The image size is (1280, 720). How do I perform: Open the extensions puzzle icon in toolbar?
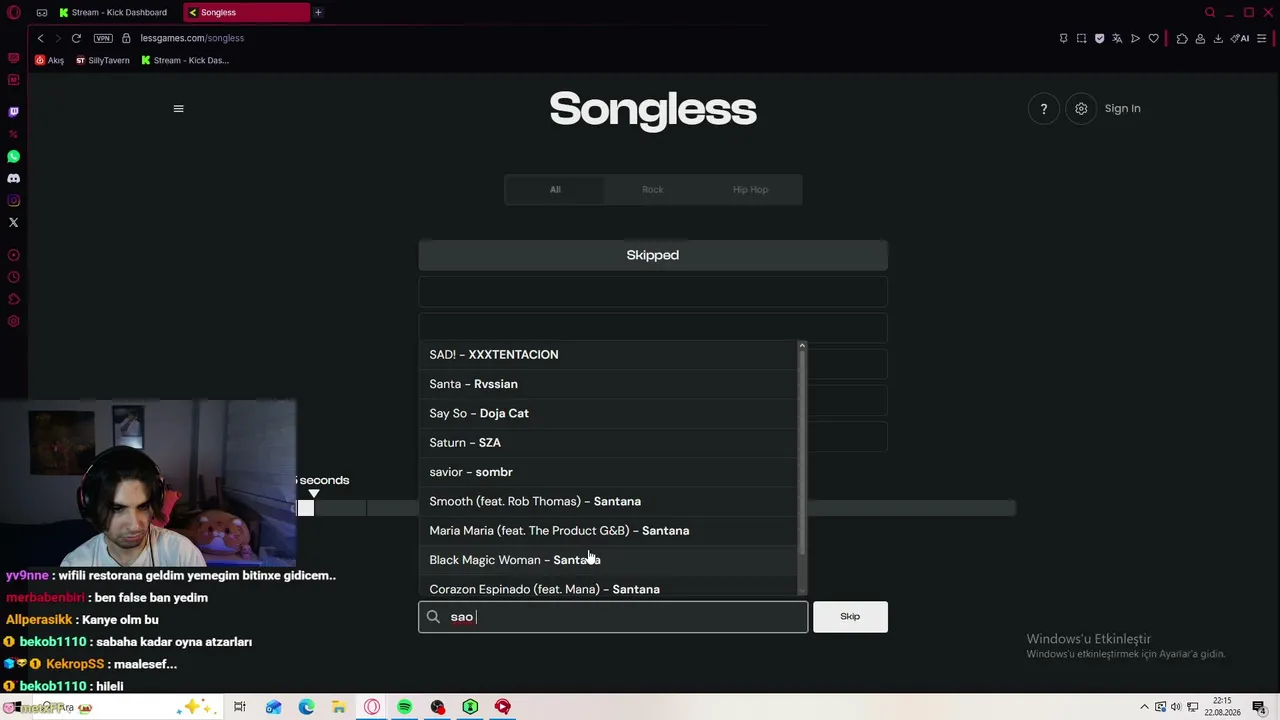click(1182, 38)
